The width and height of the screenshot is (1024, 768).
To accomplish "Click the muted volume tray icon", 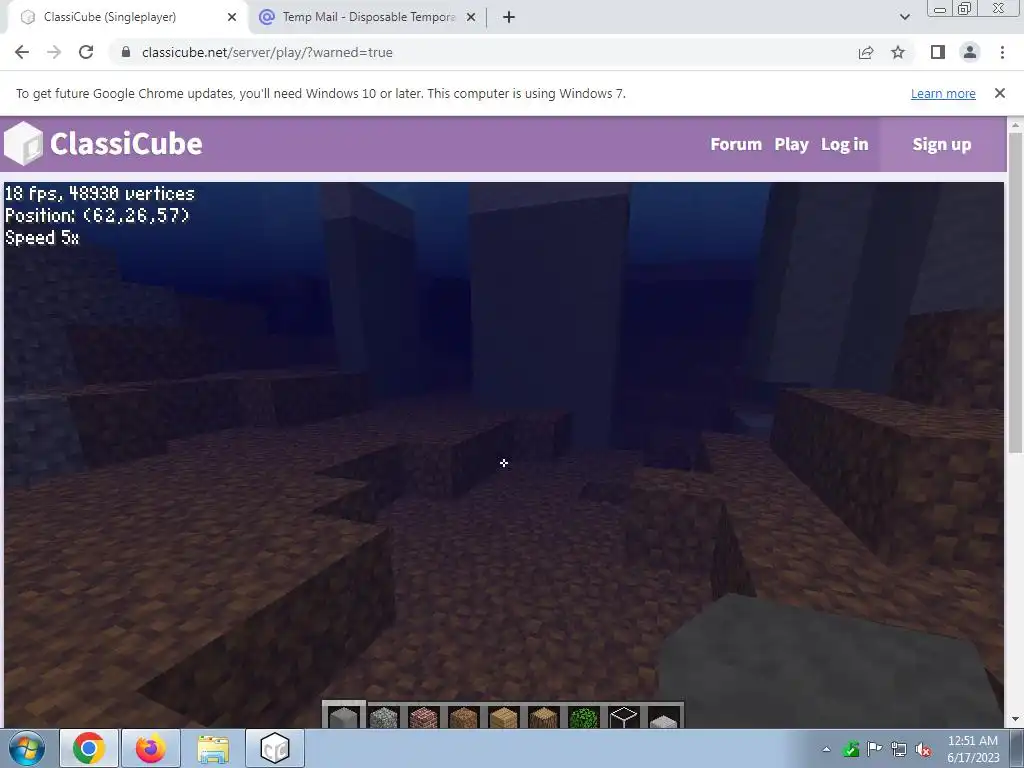I will [x=923, y=749].
